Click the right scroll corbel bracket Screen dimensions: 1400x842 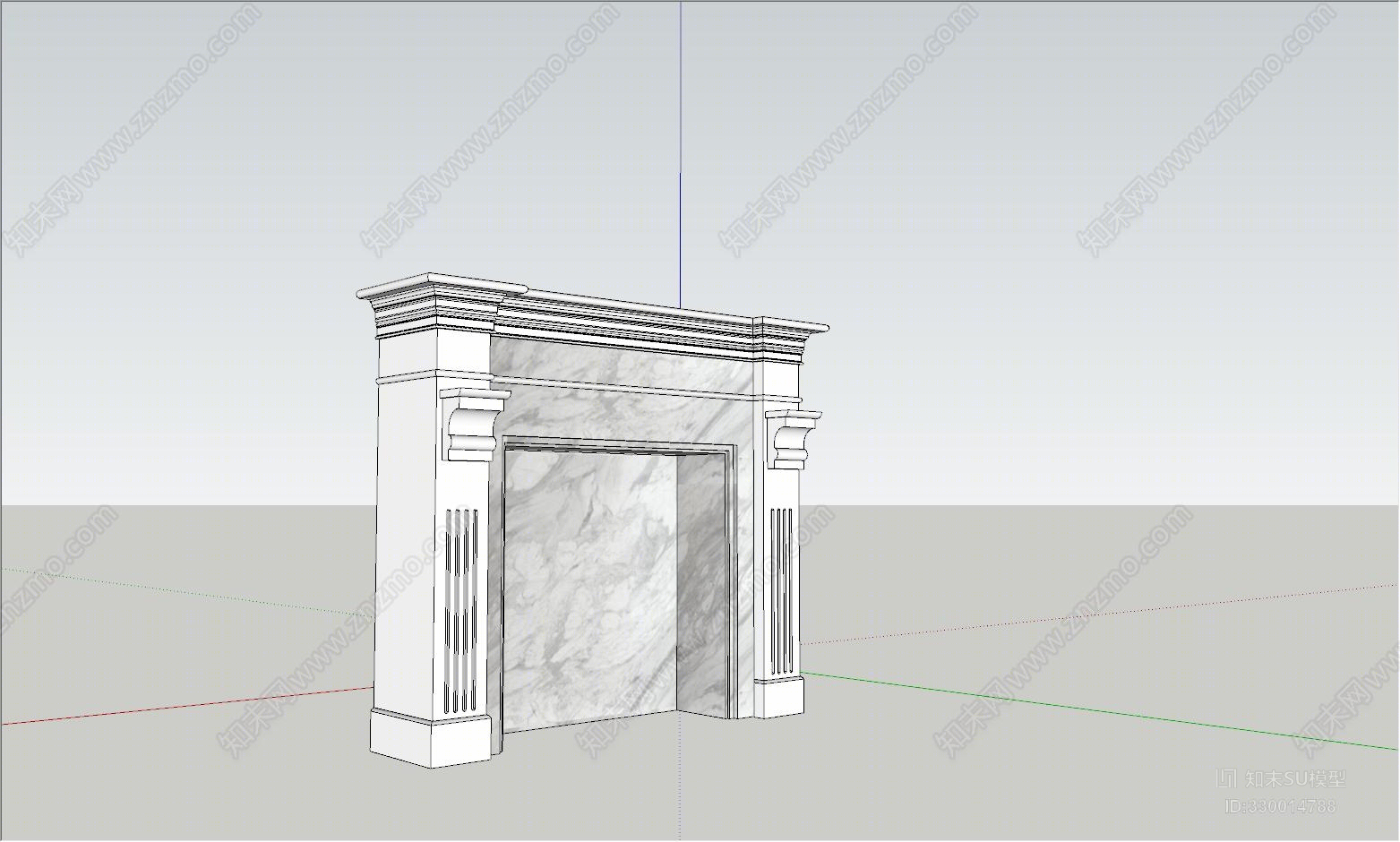(x=792, y=440)
